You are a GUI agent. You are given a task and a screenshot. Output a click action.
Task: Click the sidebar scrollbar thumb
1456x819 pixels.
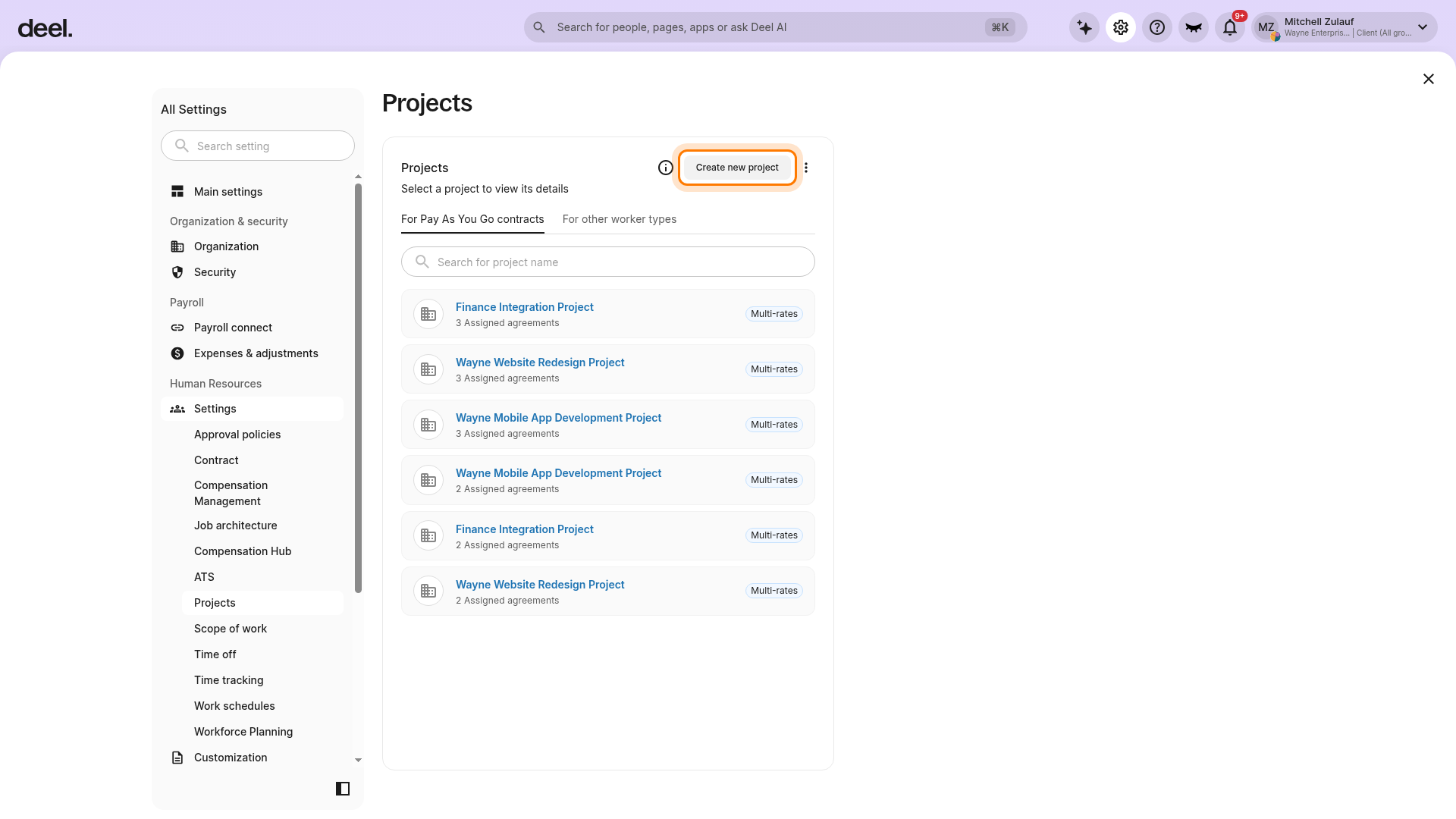(x=359, y=388)
